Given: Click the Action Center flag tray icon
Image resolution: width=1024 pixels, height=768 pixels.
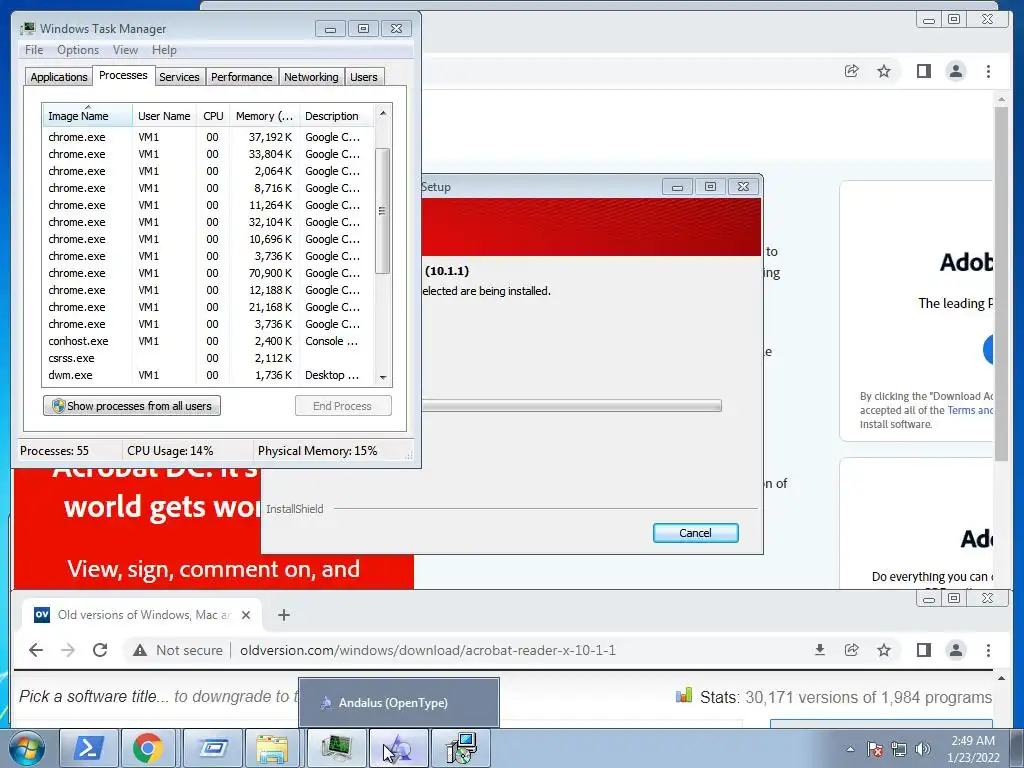Looking at the screenshot, I should click(874, 749).
